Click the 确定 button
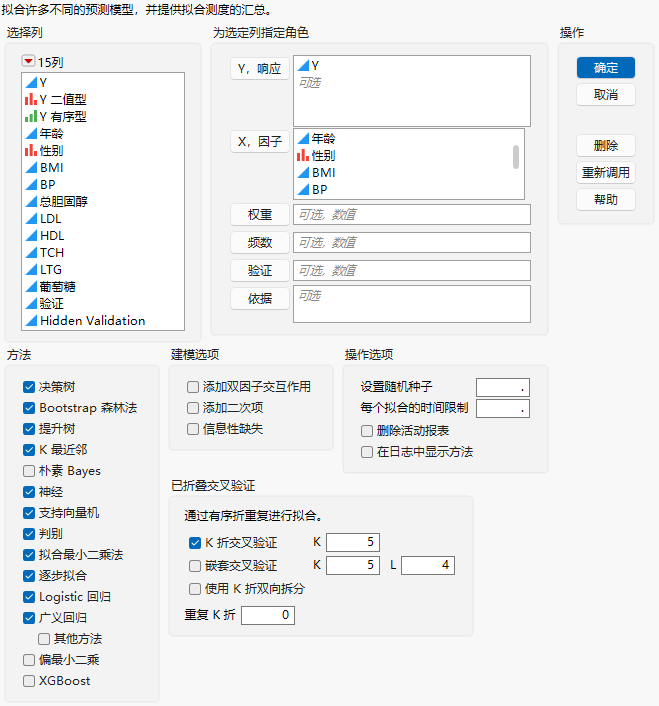This screenshot has height=706, width=659. pos(606,68)
